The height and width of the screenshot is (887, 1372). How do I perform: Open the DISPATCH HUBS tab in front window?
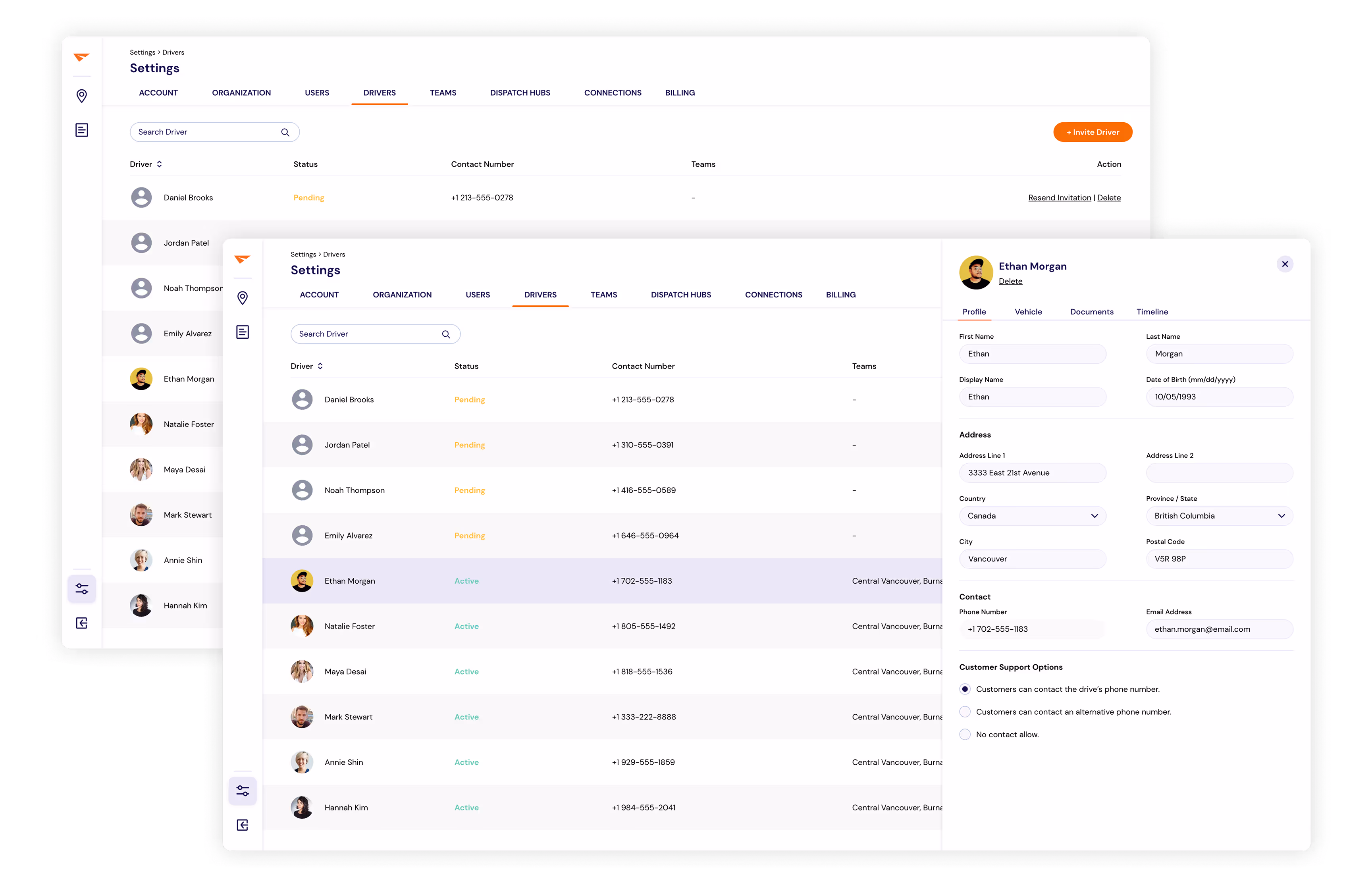coord(680,295)
